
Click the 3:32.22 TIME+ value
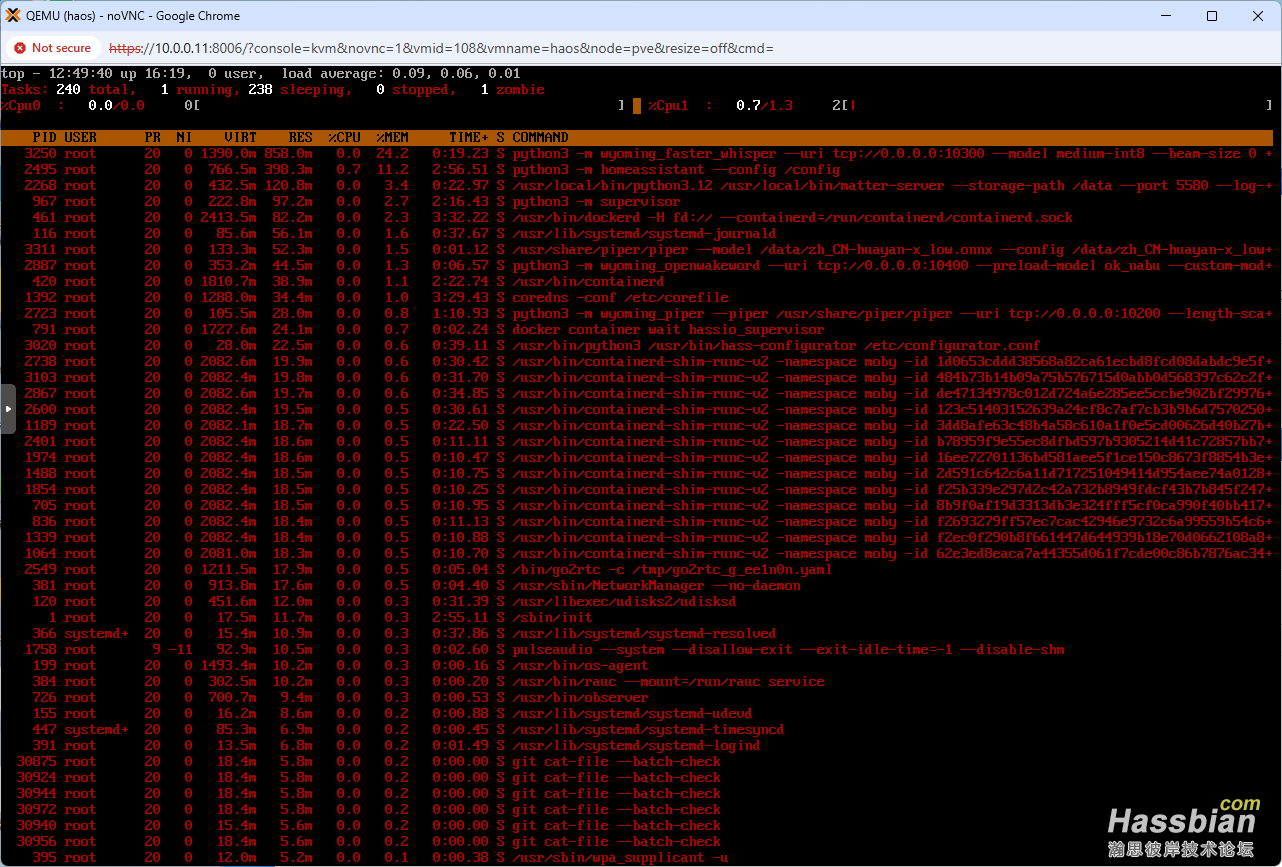click(x=460, y=217)
